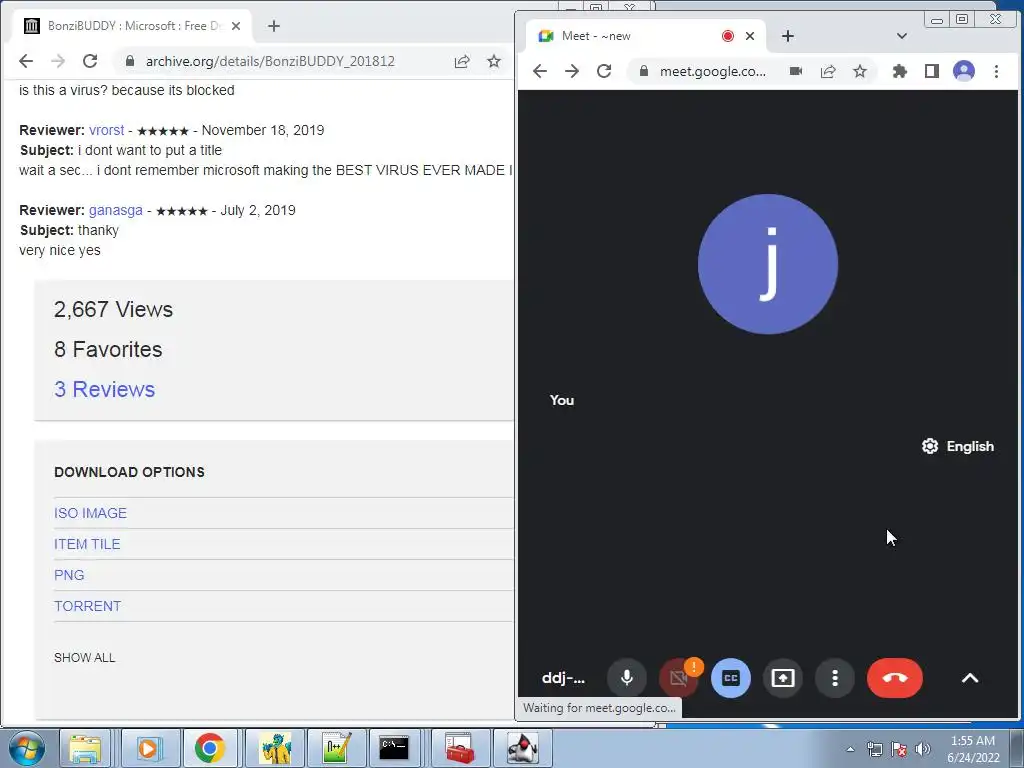Open Windows Explorer from taskbar
This screenshot has width=1024, height=768.
point(85,748)
